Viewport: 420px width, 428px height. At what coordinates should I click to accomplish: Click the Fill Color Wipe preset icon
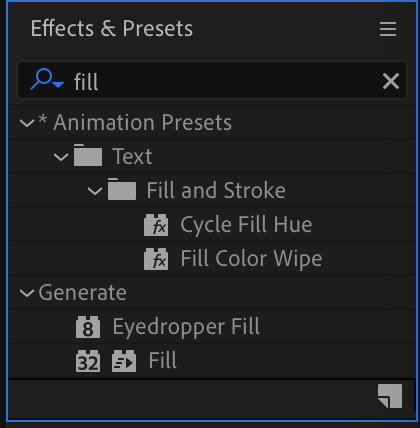(156, 259)
